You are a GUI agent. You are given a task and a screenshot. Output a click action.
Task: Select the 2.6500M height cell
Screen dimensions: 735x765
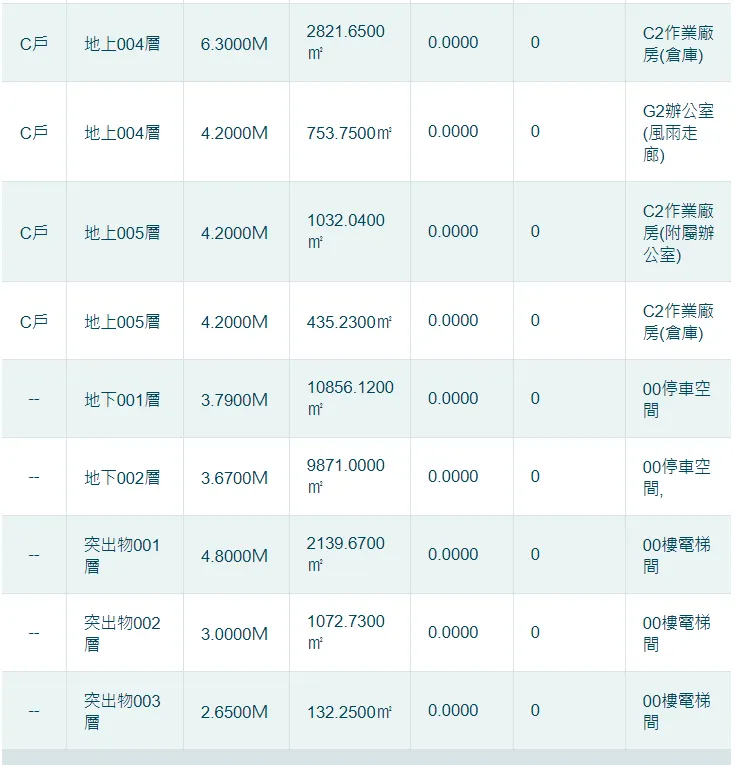click(234, 711)
